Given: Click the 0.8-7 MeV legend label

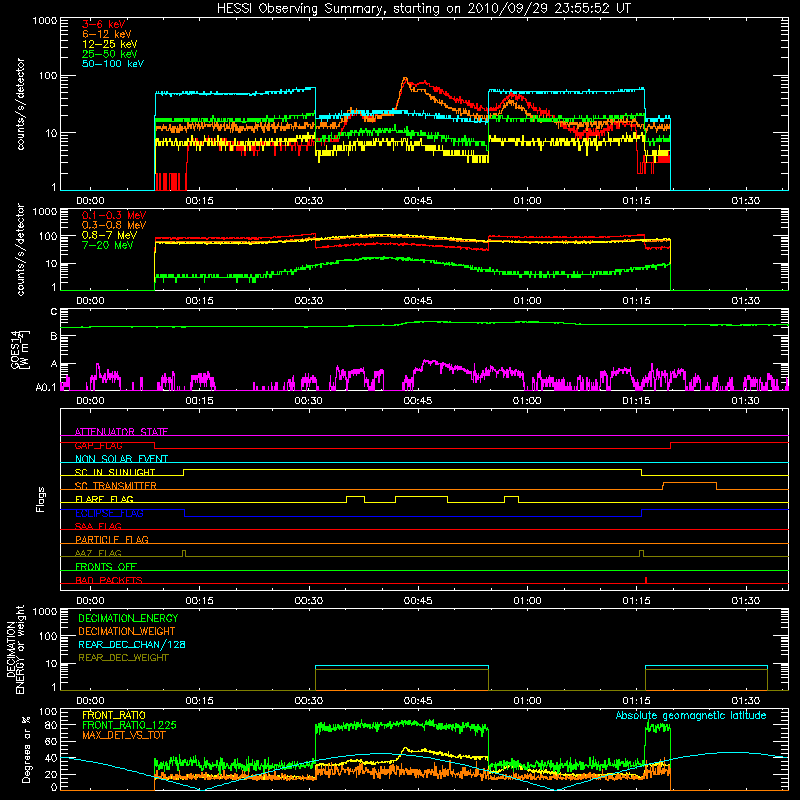Looking at the screenshot, I should click(x=109, y=235).
